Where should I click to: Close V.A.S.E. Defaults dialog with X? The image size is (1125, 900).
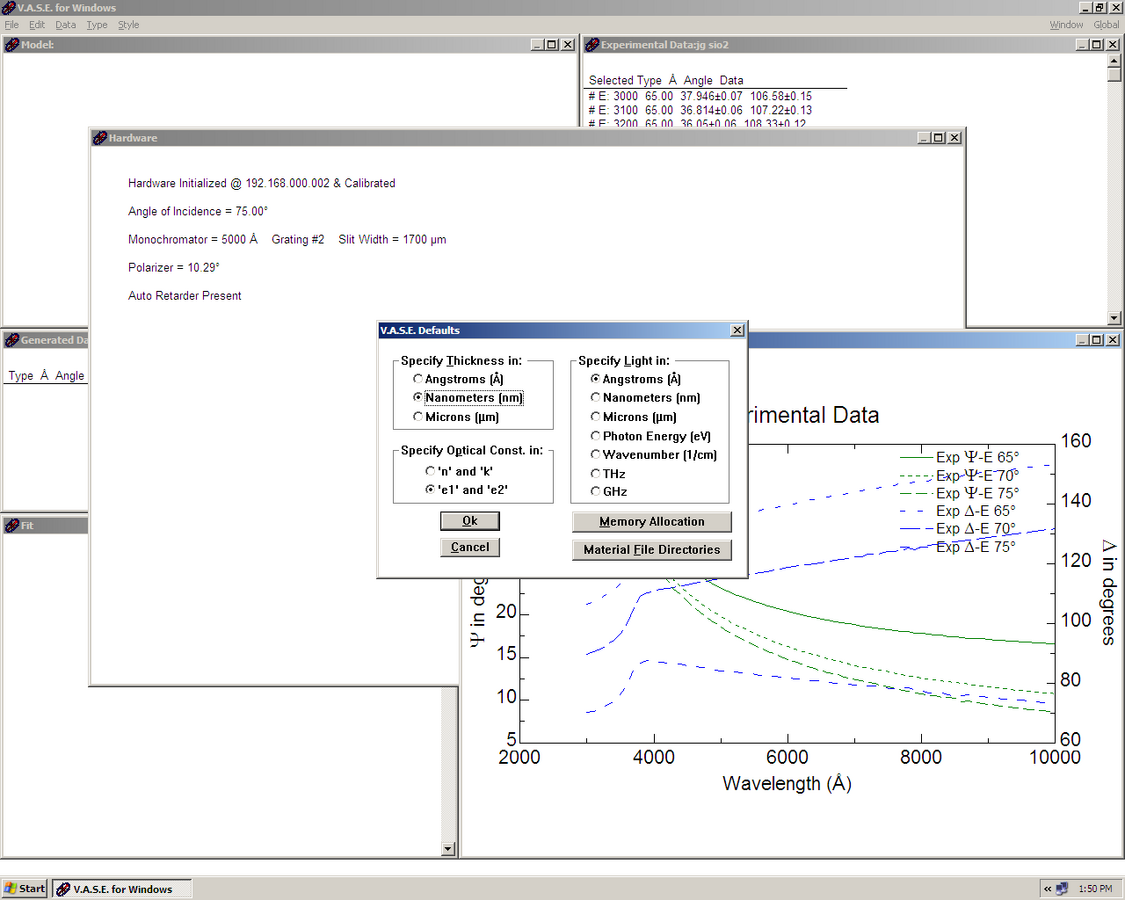(x=737, y=330)
